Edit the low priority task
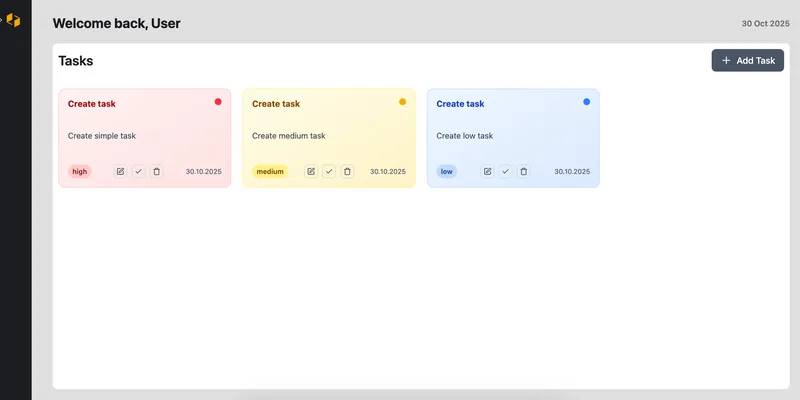 pyautogui.click(x=488, y=171)
